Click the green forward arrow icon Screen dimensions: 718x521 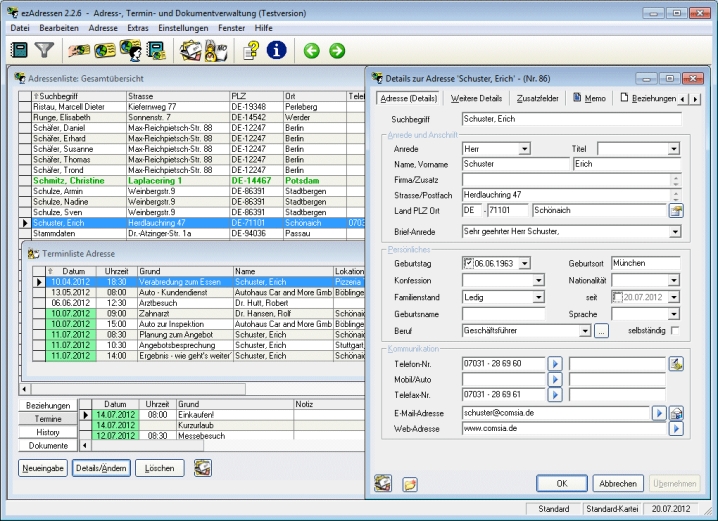[337, 50]
